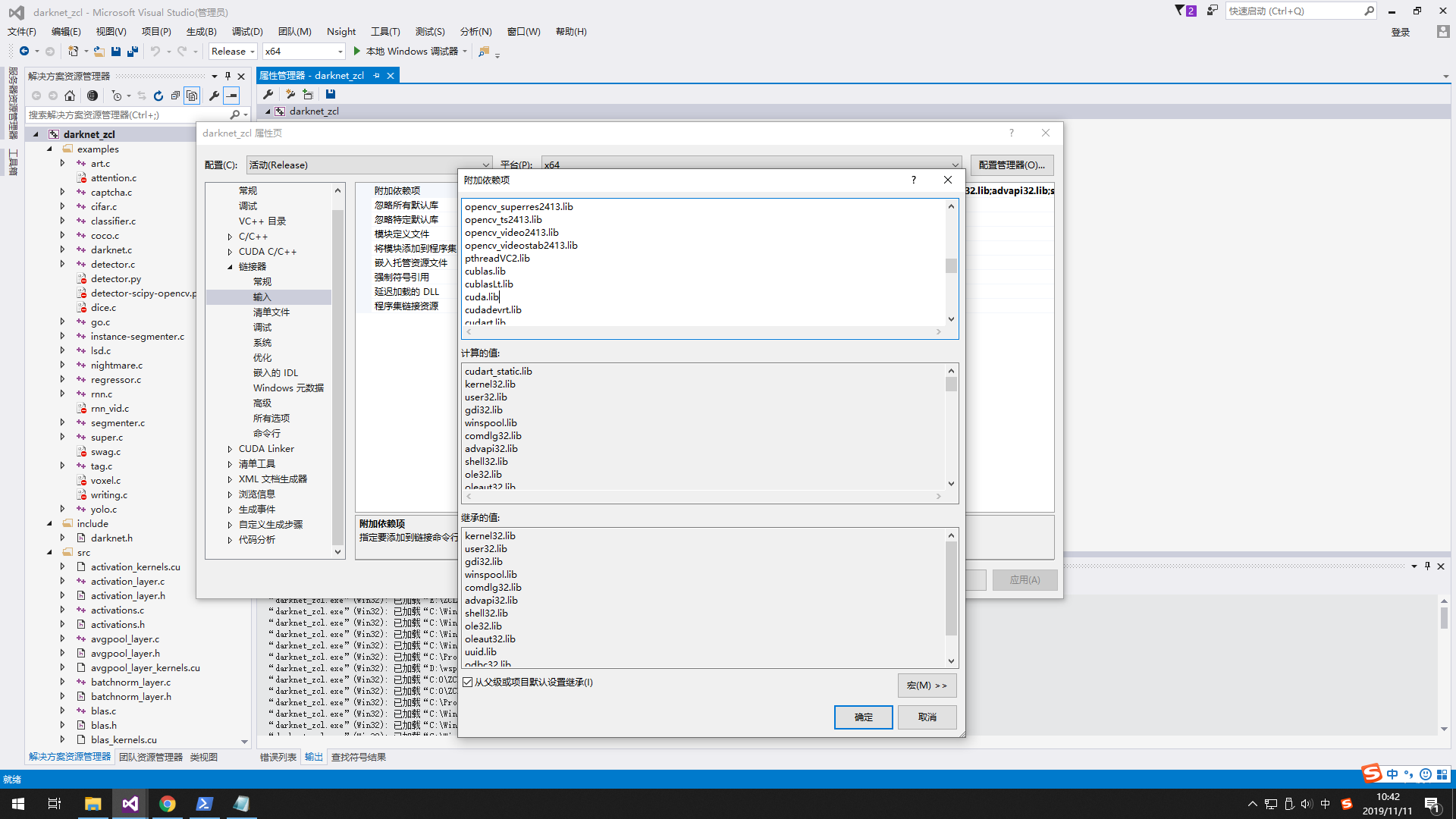
Task: Open the 生成(B) menu
Action: tap(201, 32)
